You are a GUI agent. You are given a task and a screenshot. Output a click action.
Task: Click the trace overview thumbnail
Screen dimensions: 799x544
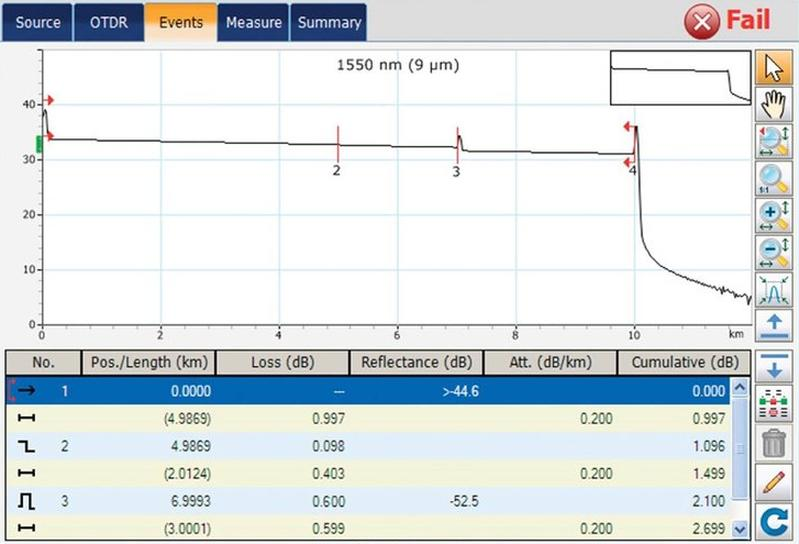(x=679, y=79)
